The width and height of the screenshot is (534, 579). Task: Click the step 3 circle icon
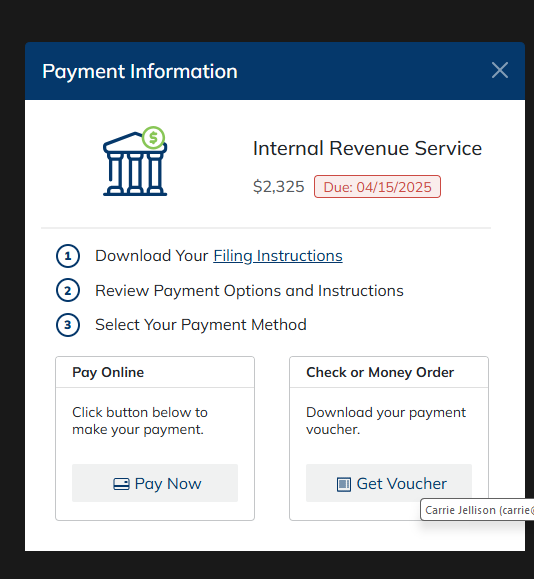[x=68, y=325]
